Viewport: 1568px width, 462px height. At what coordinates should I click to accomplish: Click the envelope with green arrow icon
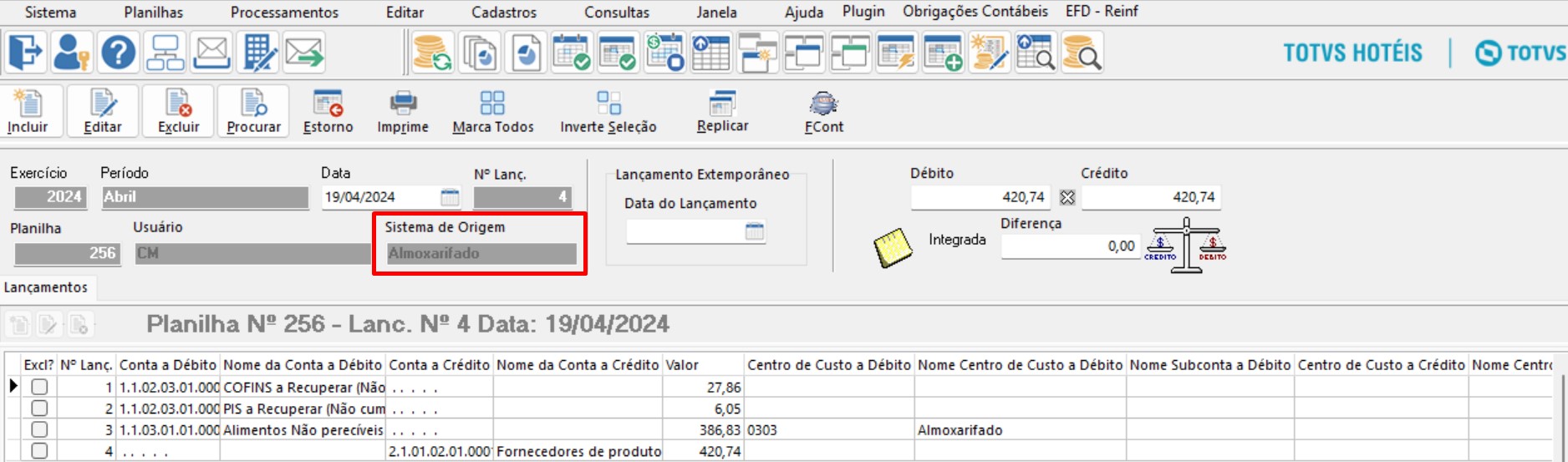pos(305,53)
